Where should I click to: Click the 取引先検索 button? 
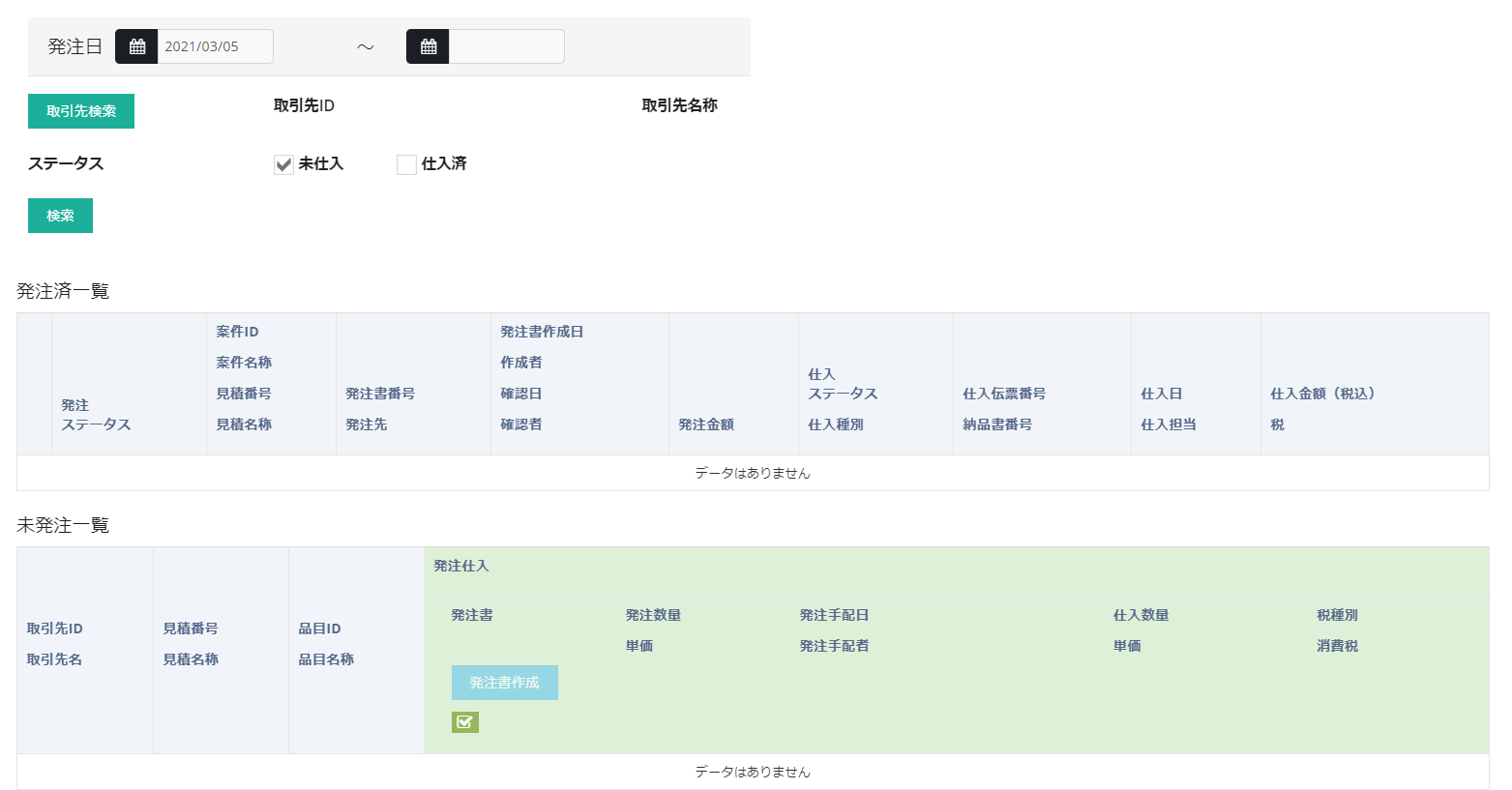[81, 111]
